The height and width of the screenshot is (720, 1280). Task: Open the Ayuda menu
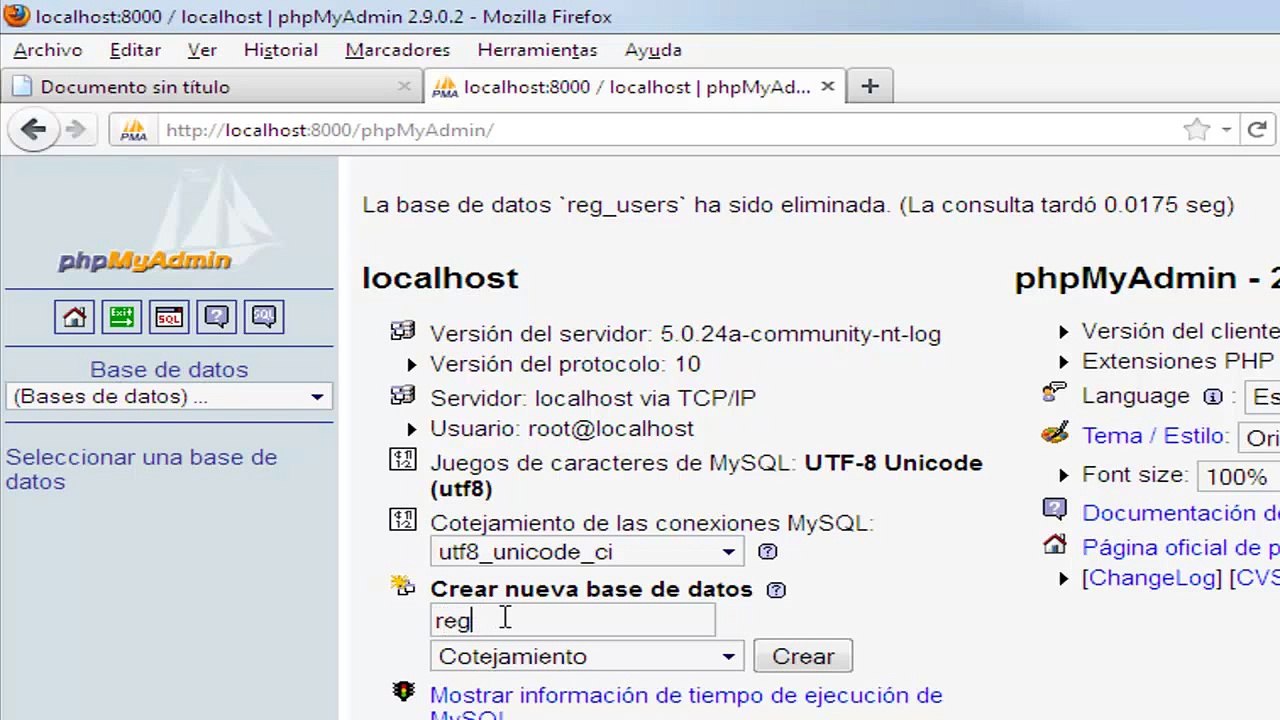coord(653,50)
